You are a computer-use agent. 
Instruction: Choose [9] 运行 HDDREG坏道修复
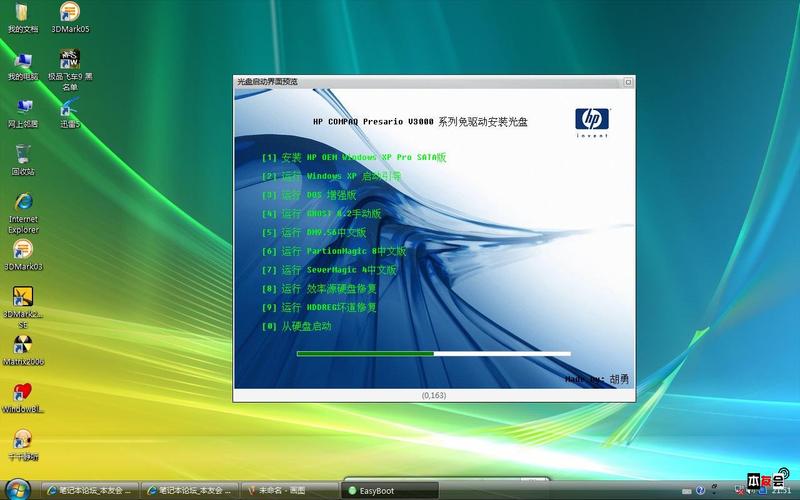pyautogui.click(x=319, y=308)
